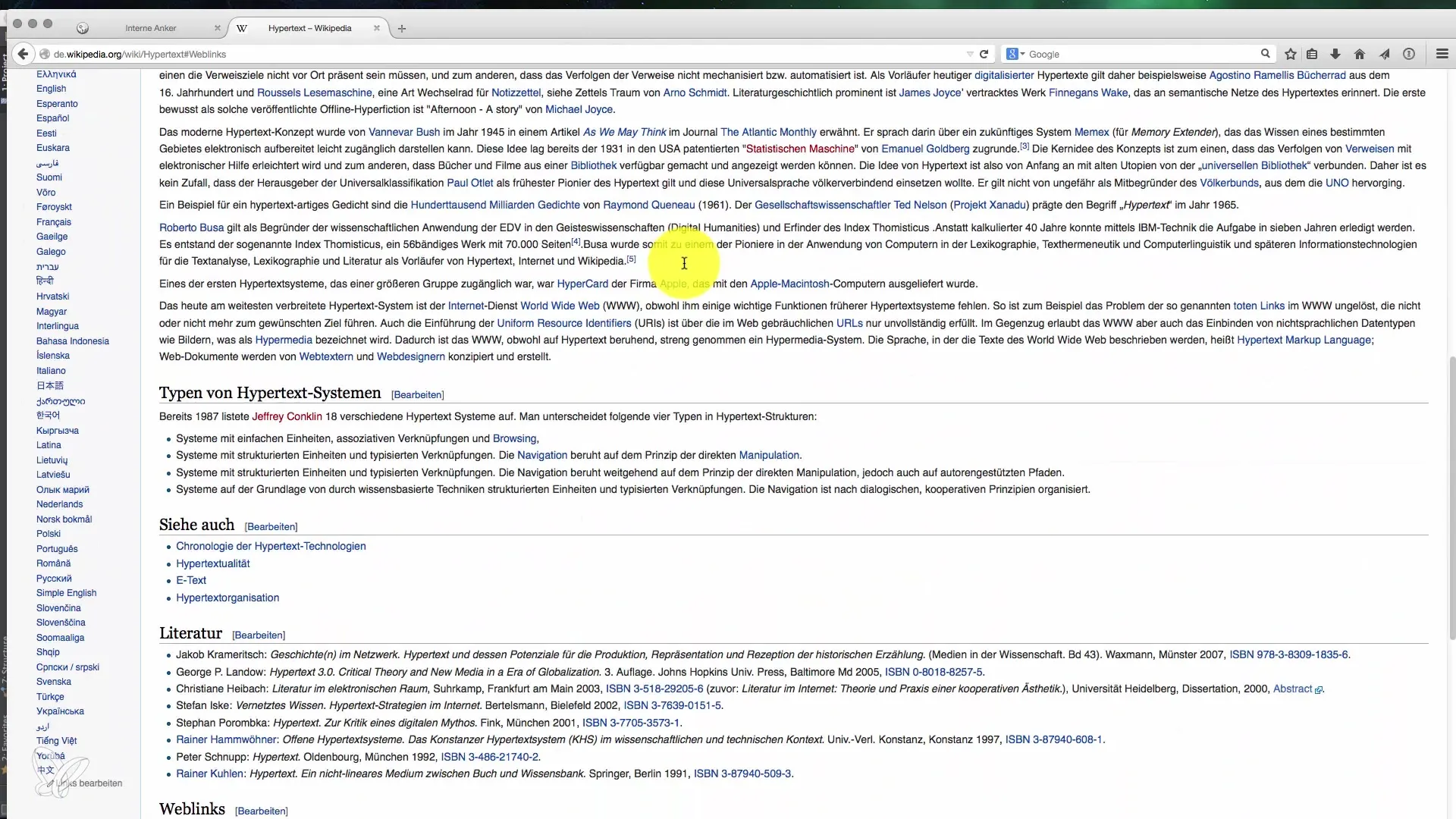Switch language to Français
Image resolution: width=1456 pixels, height=819 pixels.
coord(54,222)
